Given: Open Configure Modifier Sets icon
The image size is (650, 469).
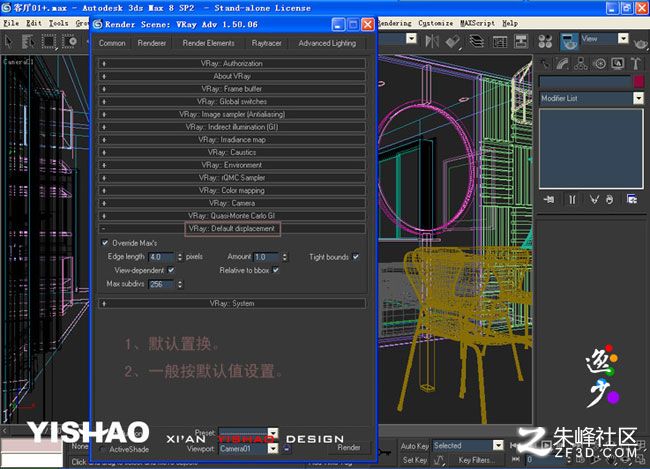Looking at the screenshot, I should (x=632, y=199).
